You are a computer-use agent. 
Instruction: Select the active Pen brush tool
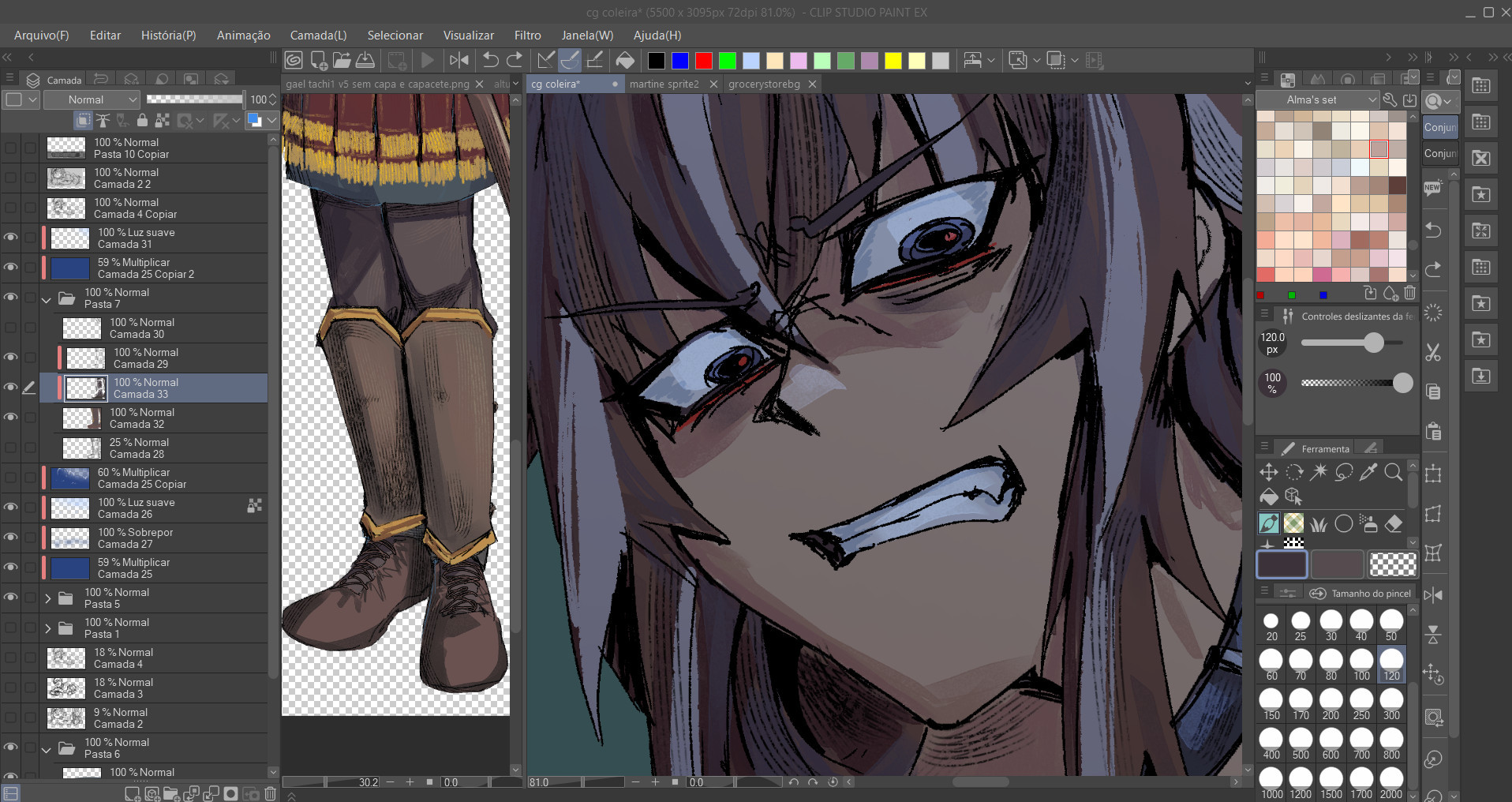click(x=1268, y=523)
